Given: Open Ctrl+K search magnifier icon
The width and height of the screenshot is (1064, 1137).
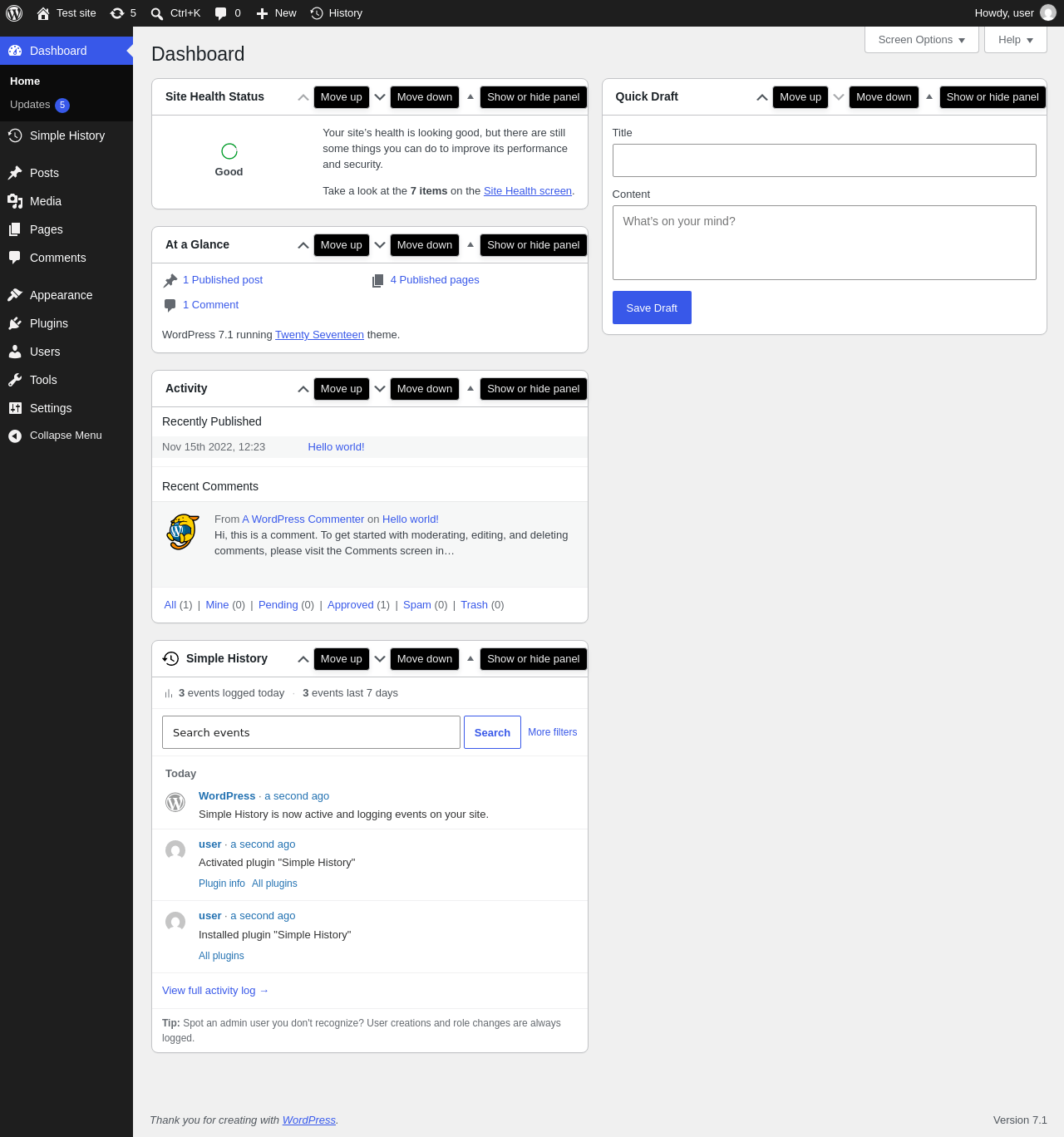Looking at the screenshot, I should pos(157,13).
